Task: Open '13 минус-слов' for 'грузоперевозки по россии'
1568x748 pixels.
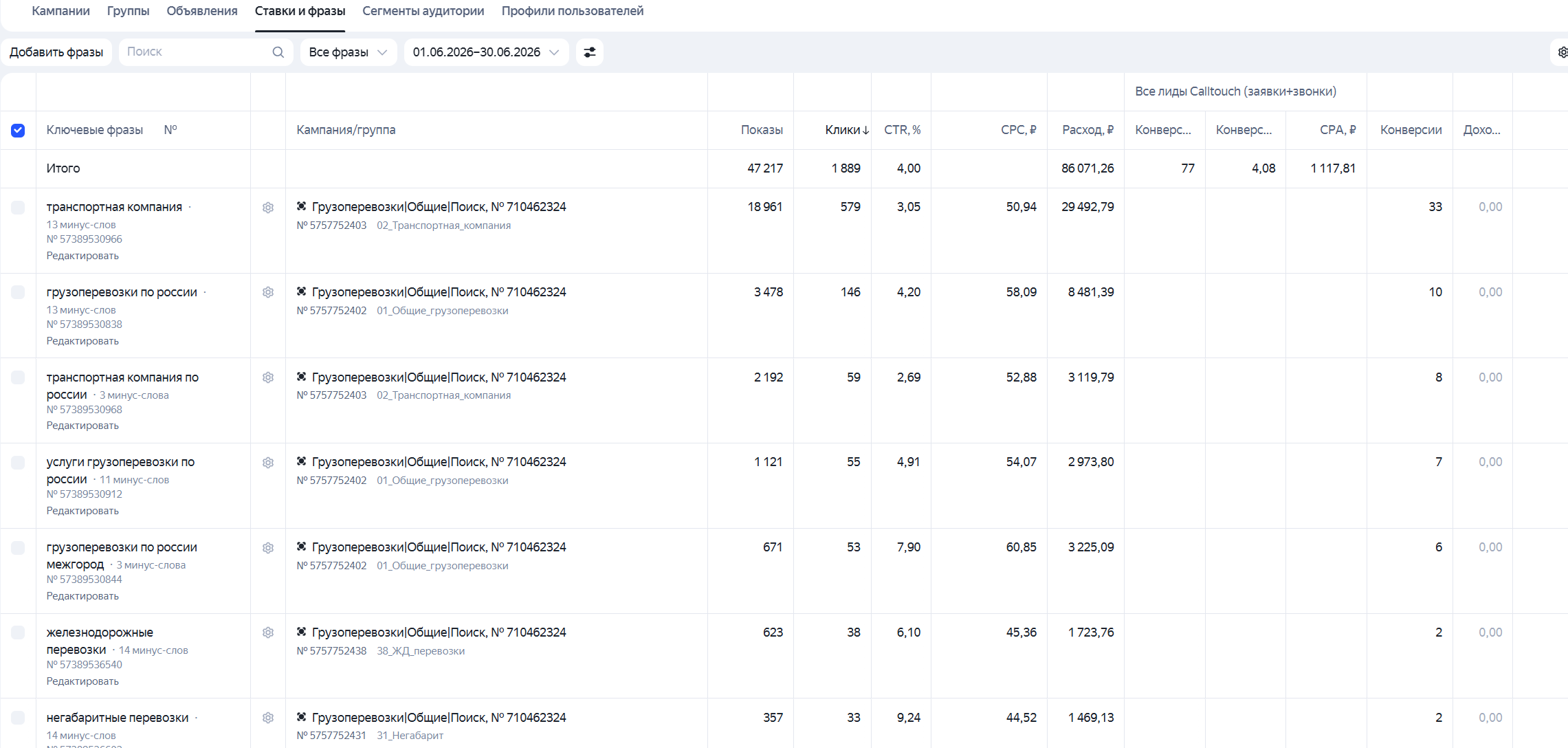Action: pos(81,310)
